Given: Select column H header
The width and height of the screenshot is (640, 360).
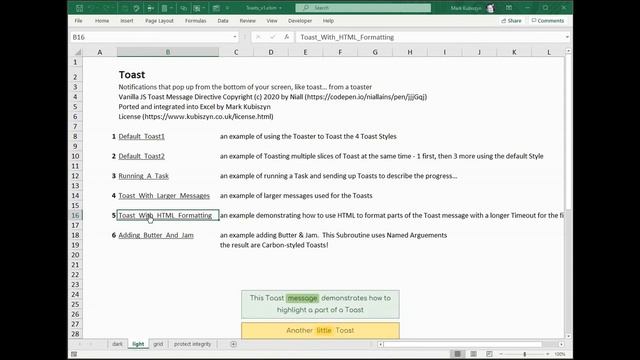Looking at the screenshot, I should [x=410, y=52].
